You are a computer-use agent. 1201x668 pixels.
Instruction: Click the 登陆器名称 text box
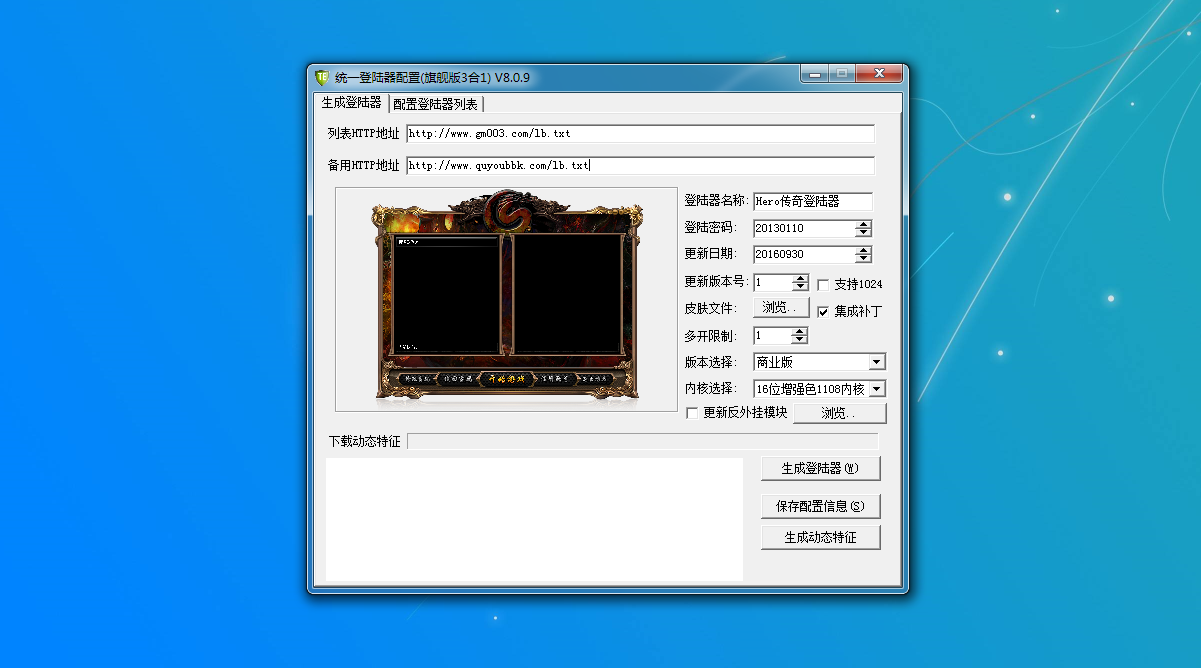[x=812, y=201]
